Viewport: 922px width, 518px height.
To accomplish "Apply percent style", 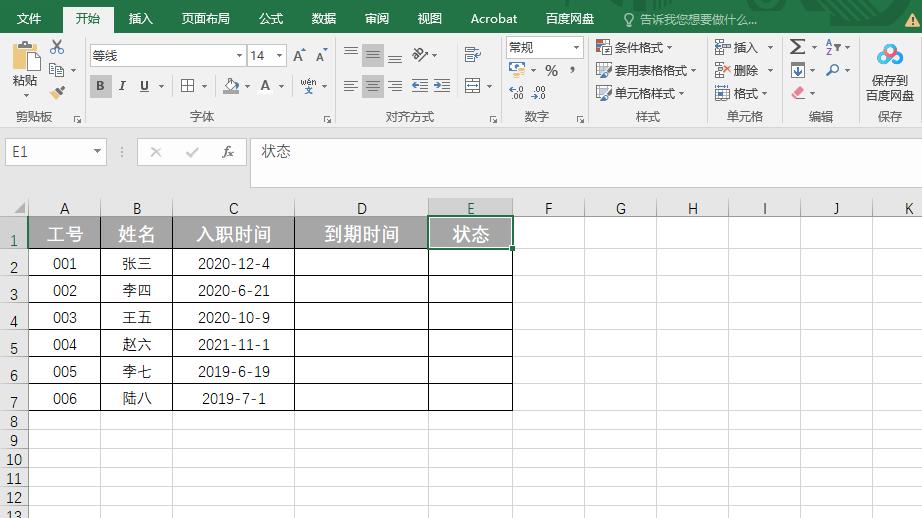I will (x=551, y=71).
